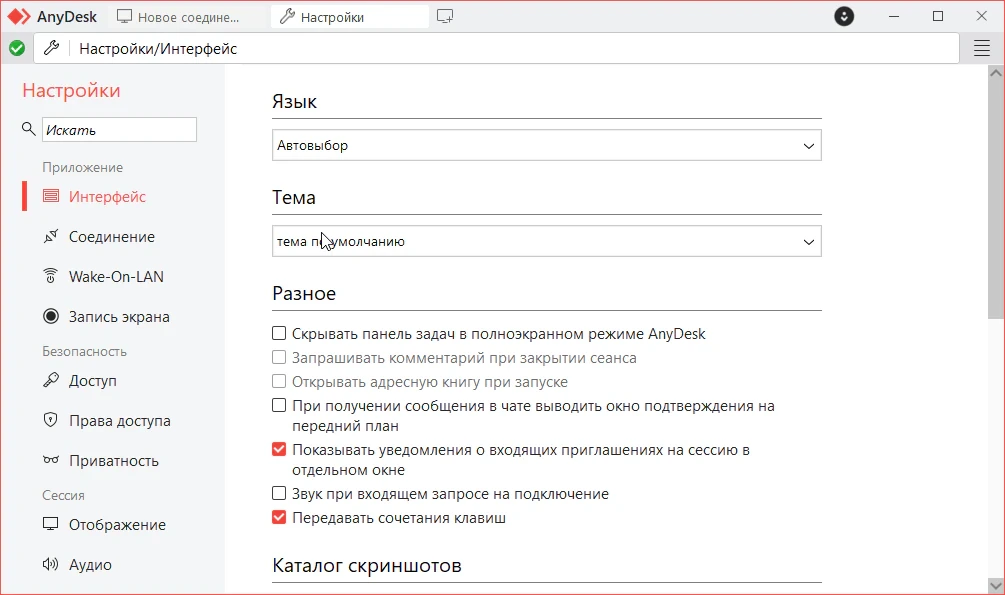
Task: Click the Соединение plug icon
Action: tap(51, 237)
